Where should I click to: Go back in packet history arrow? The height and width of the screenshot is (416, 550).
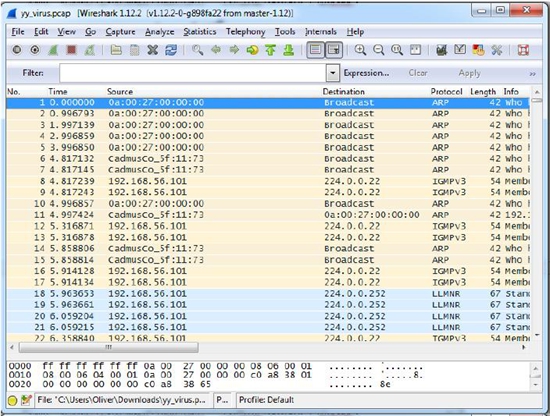tap(216, 50)
